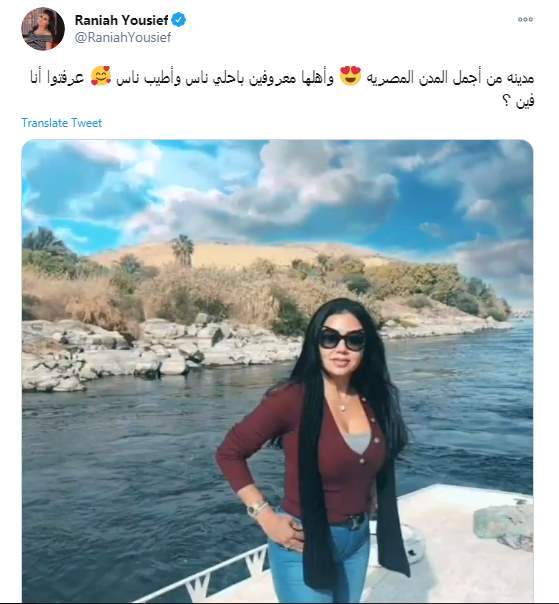Open the Raniah Yousief display name

121,20
